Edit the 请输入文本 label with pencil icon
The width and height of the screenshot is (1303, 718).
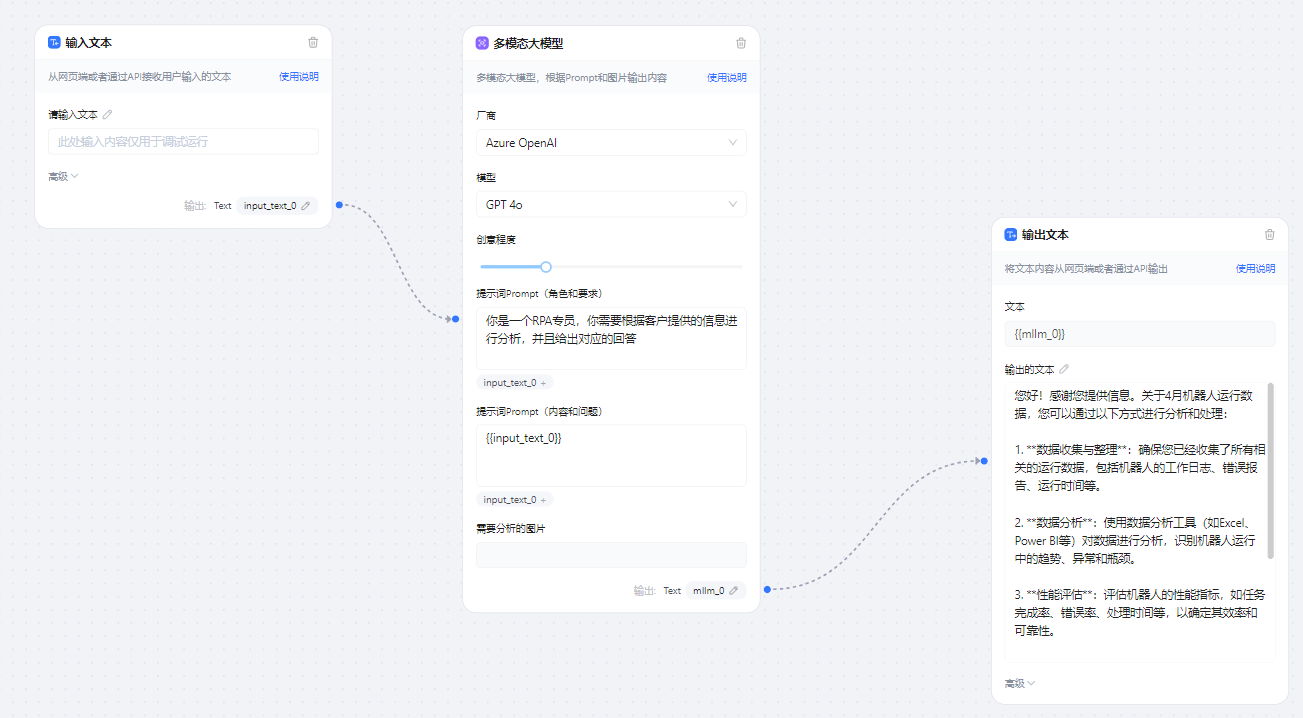click(x=107, y=115)
